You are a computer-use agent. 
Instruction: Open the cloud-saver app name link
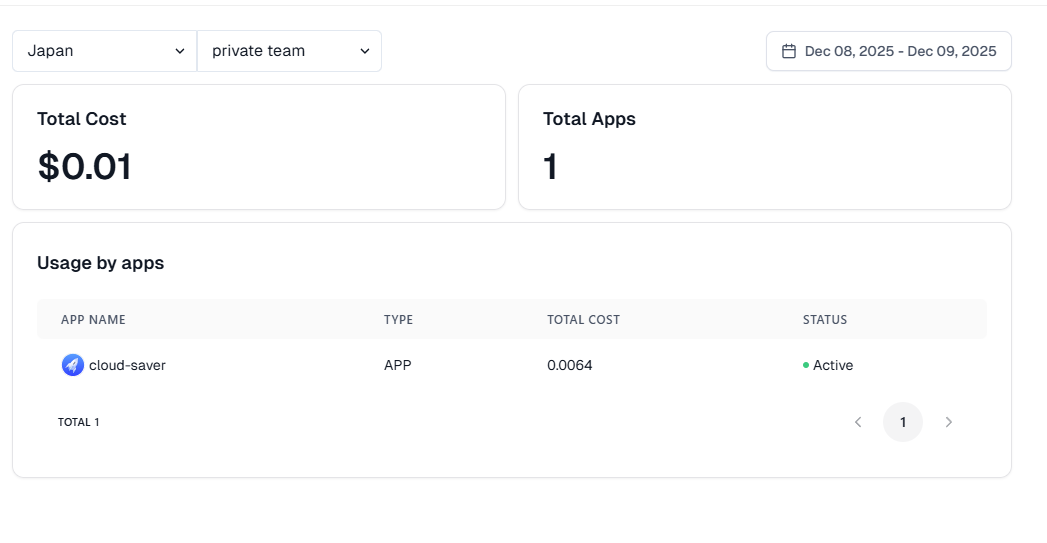[127, 365]
